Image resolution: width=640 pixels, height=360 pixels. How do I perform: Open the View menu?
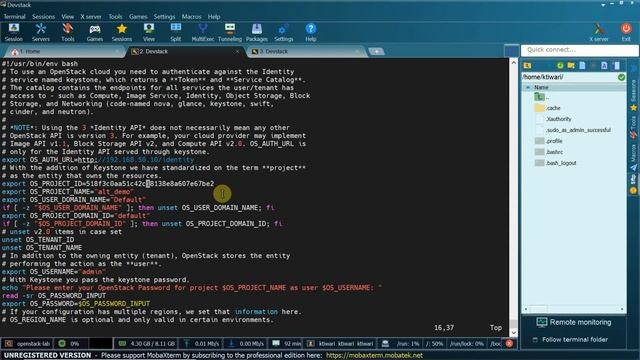(68, 17)
